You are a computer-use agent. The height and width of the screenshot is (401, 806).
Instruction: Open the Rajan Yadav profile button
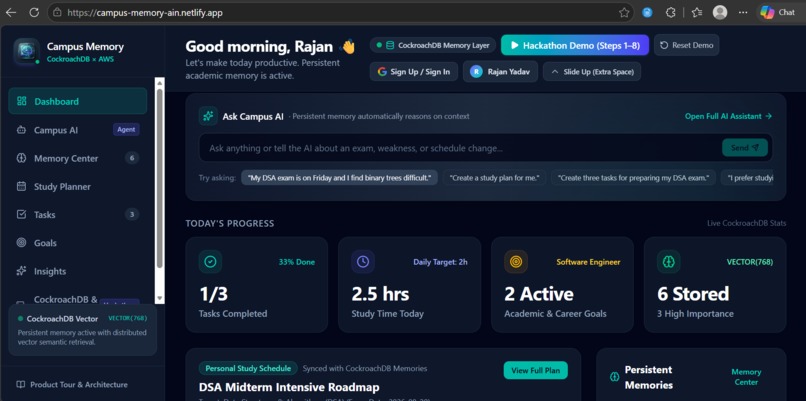click(500, 72)
